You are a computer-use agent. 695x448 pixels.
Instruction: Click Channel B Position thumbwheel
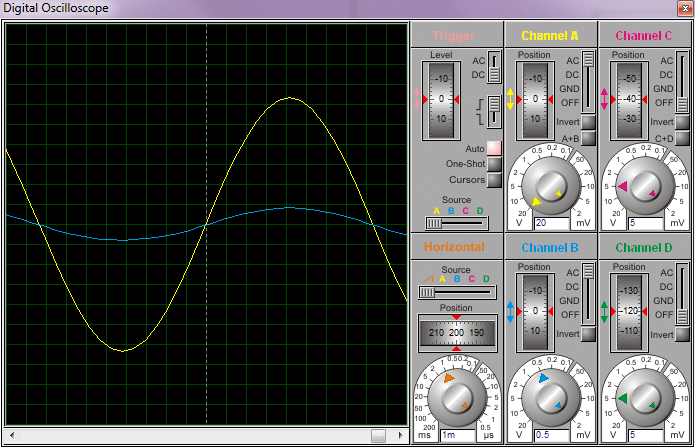pyautogui.click(x=535, y=312)
